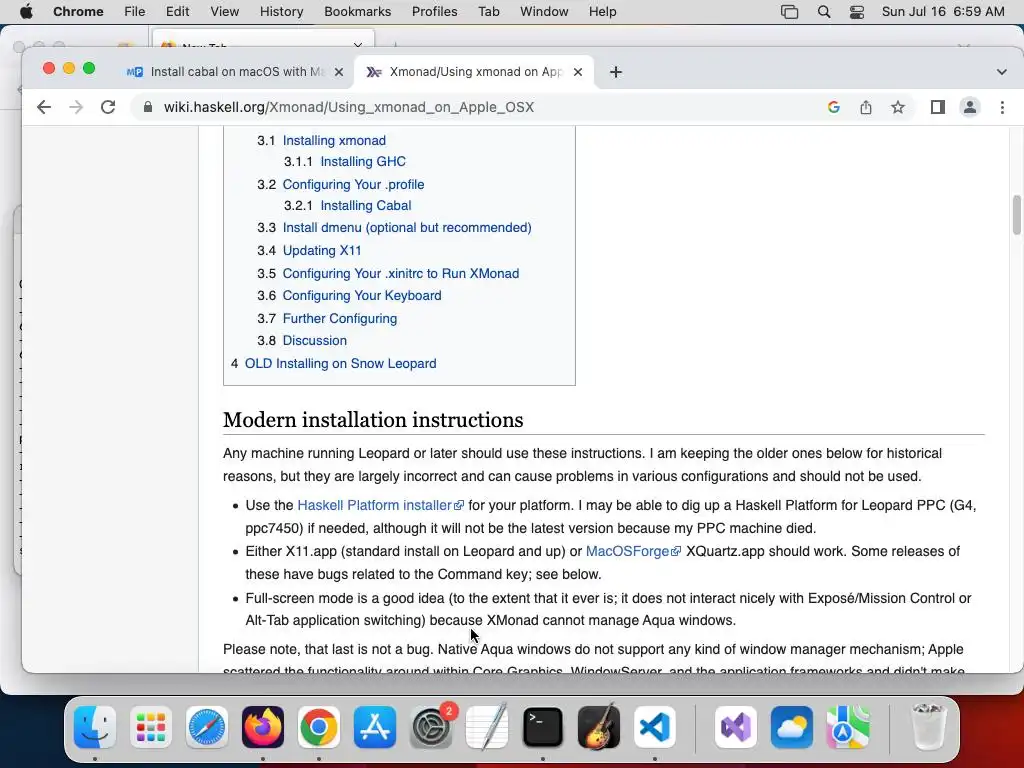Image resolution: width=1024 pixels, height=768 pixels.
Task: Click the page vertical scrollbar thumb
Action: point(1017,214)
